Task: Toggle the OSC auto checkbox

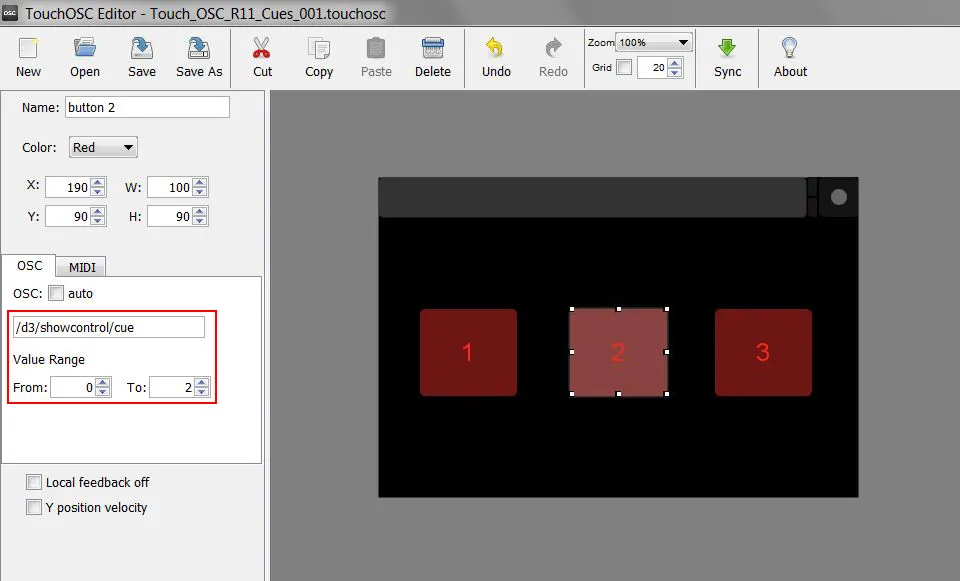Action: [56, 294]
